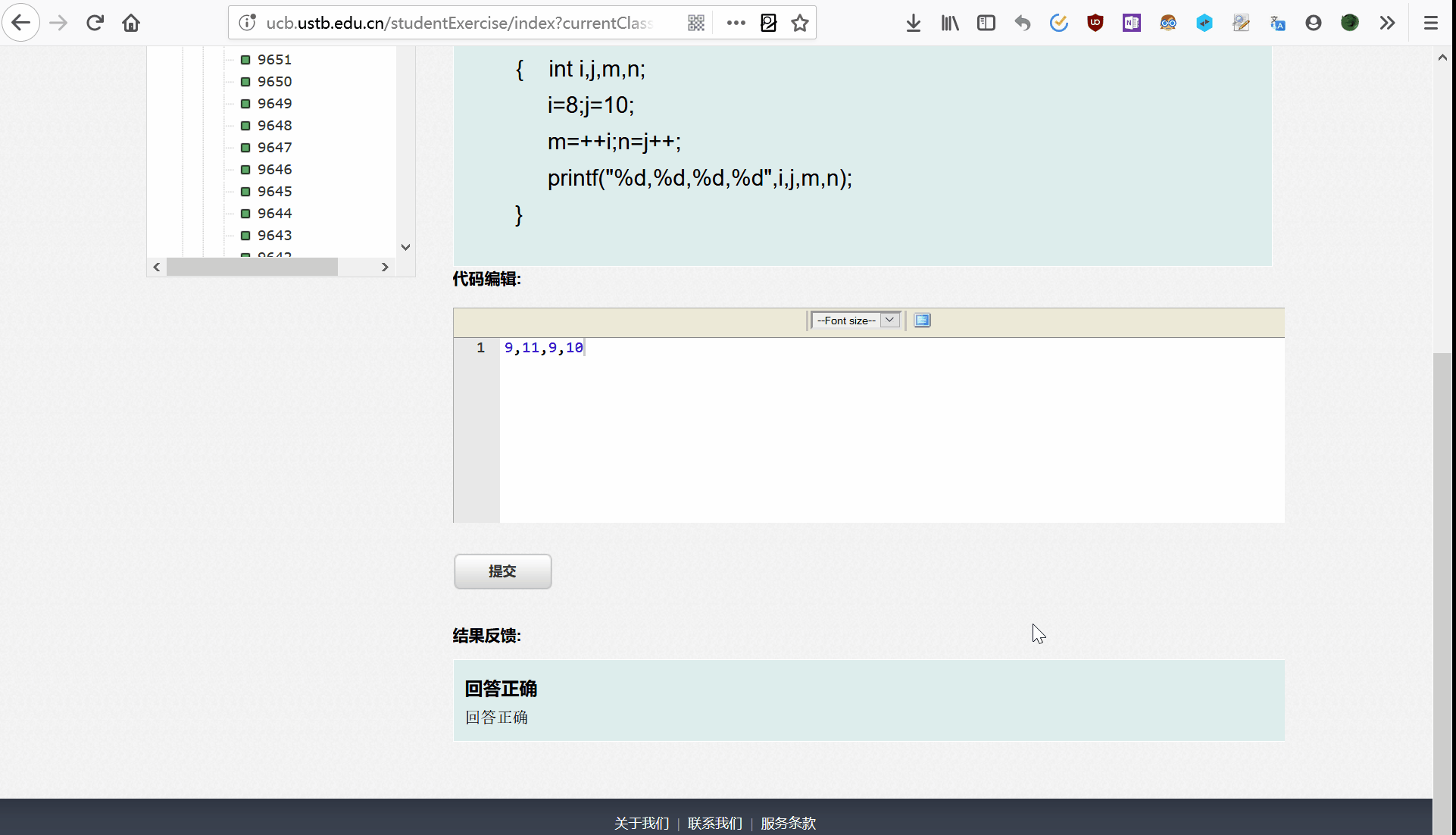The height and width of the screenshot is (835, 1456).
Task: Open the Firefox hamburger menu
Action: 1430,23
